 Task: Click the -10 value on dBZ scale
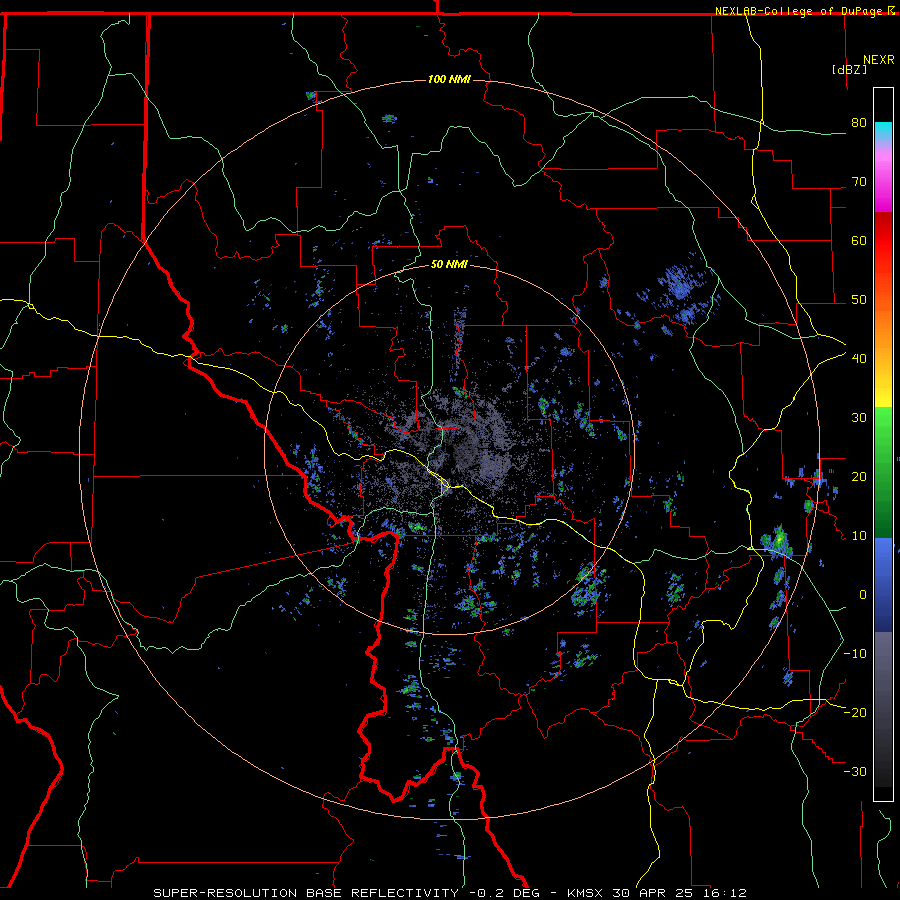(x=855, y=653)
